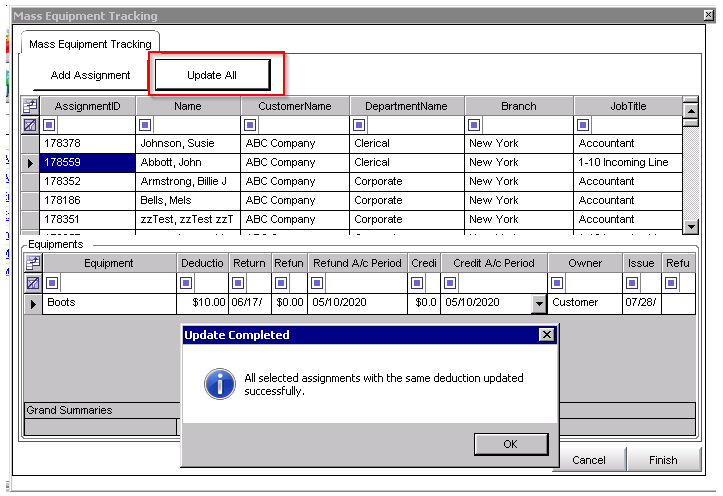The height and width of the screenshot is (496, 723).
Task: Open the Refund A/c Period filter icon
Action: [x=317, y=283]
